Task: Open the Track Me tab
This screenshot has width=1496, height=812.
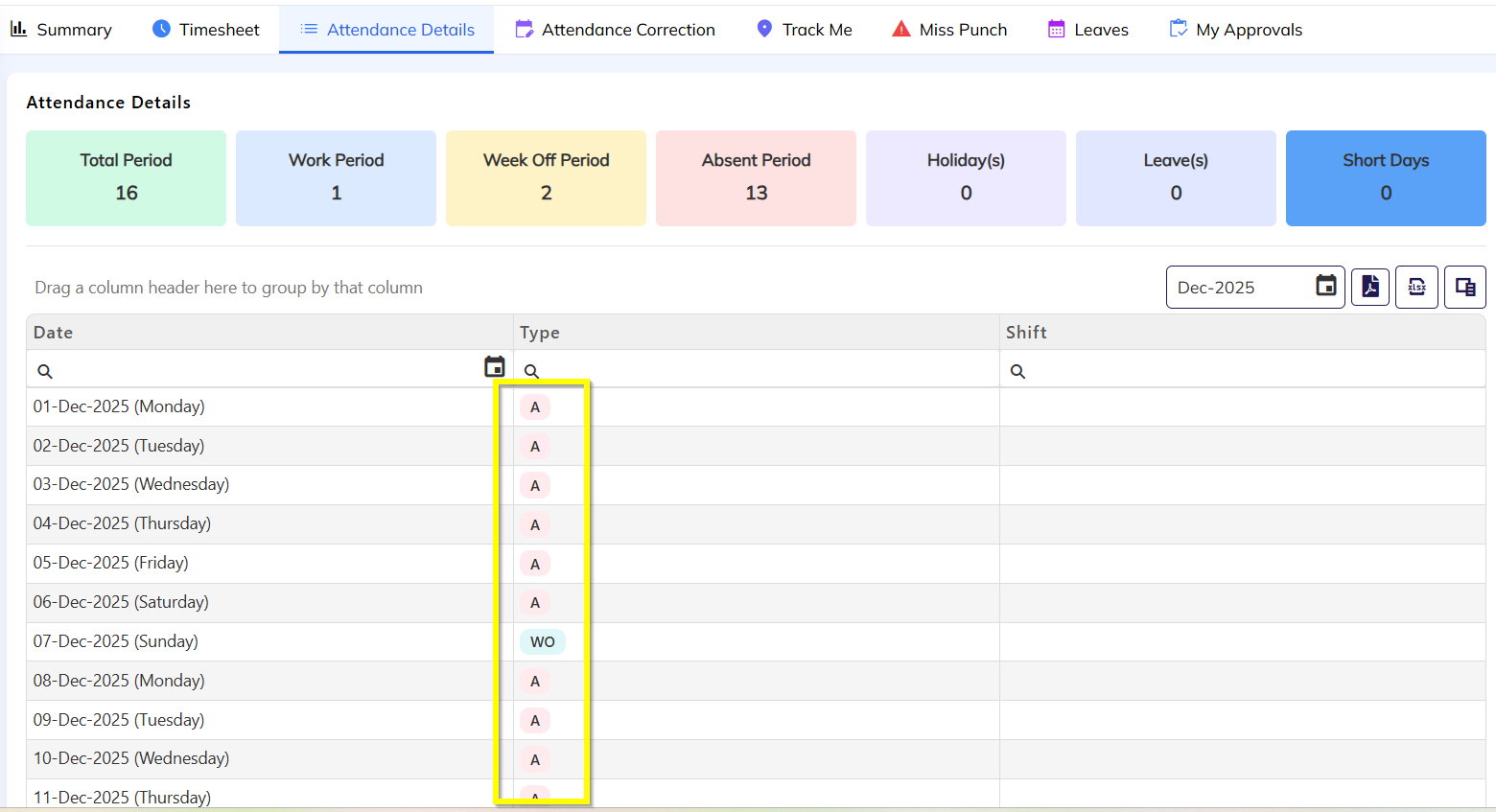Action: [x=804, y=30]
